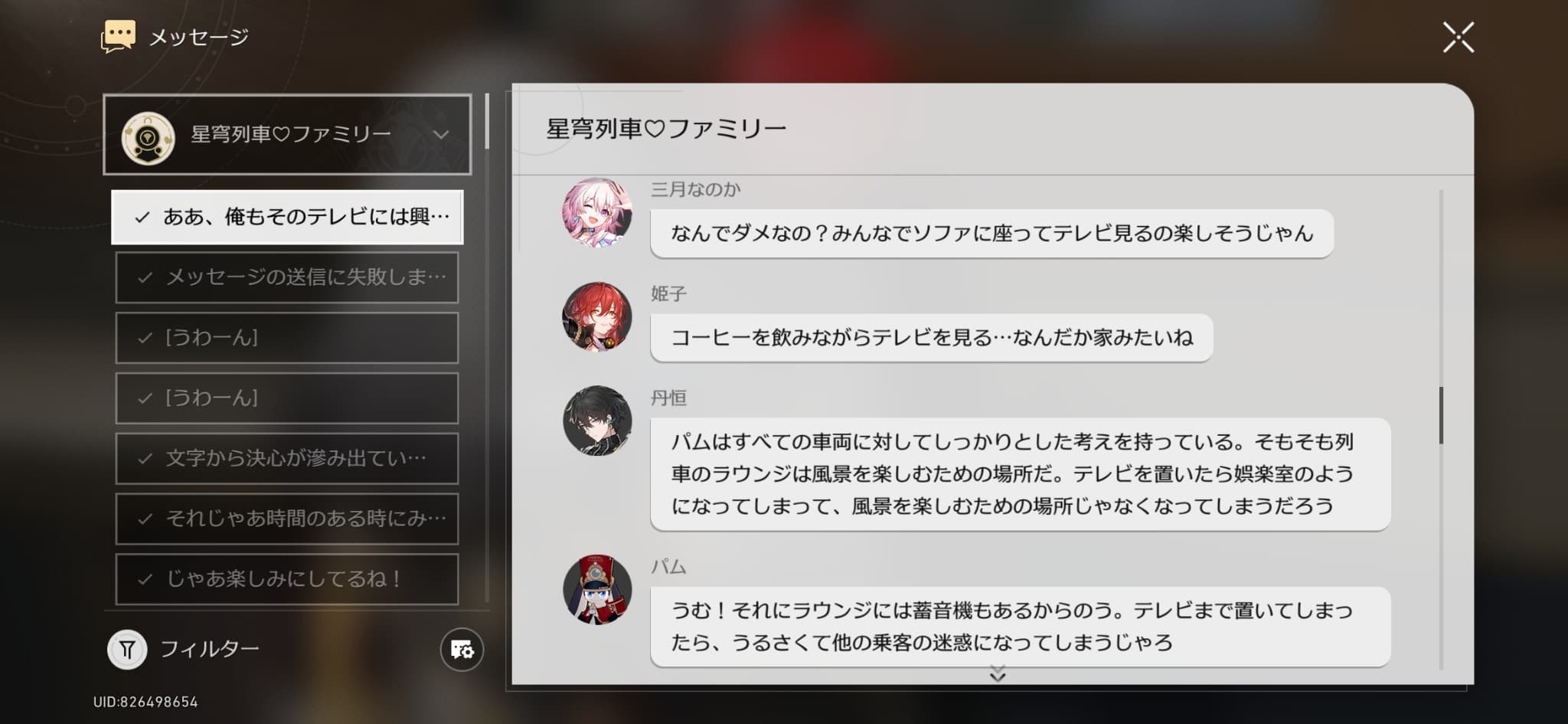Open the filter funnel icon
Viewport: 1568px width, 724px height.
[x=127, y=650]
